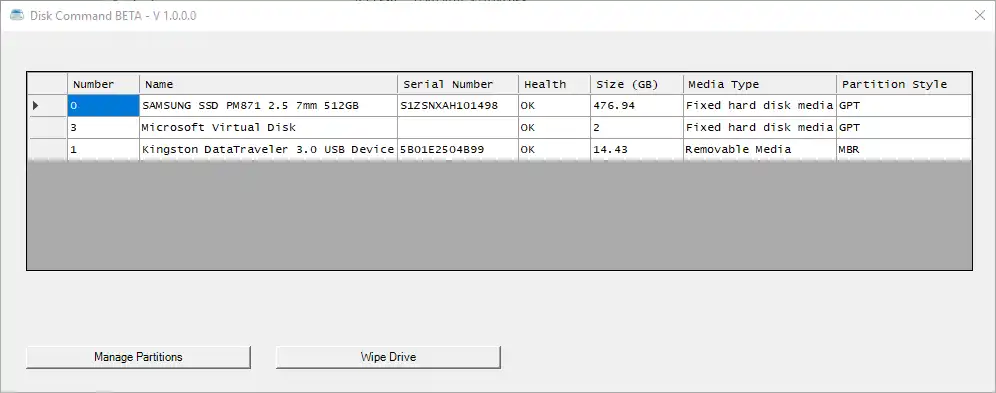
Task: Click the Removable Media cell
Action: click(x=760, y=149)
